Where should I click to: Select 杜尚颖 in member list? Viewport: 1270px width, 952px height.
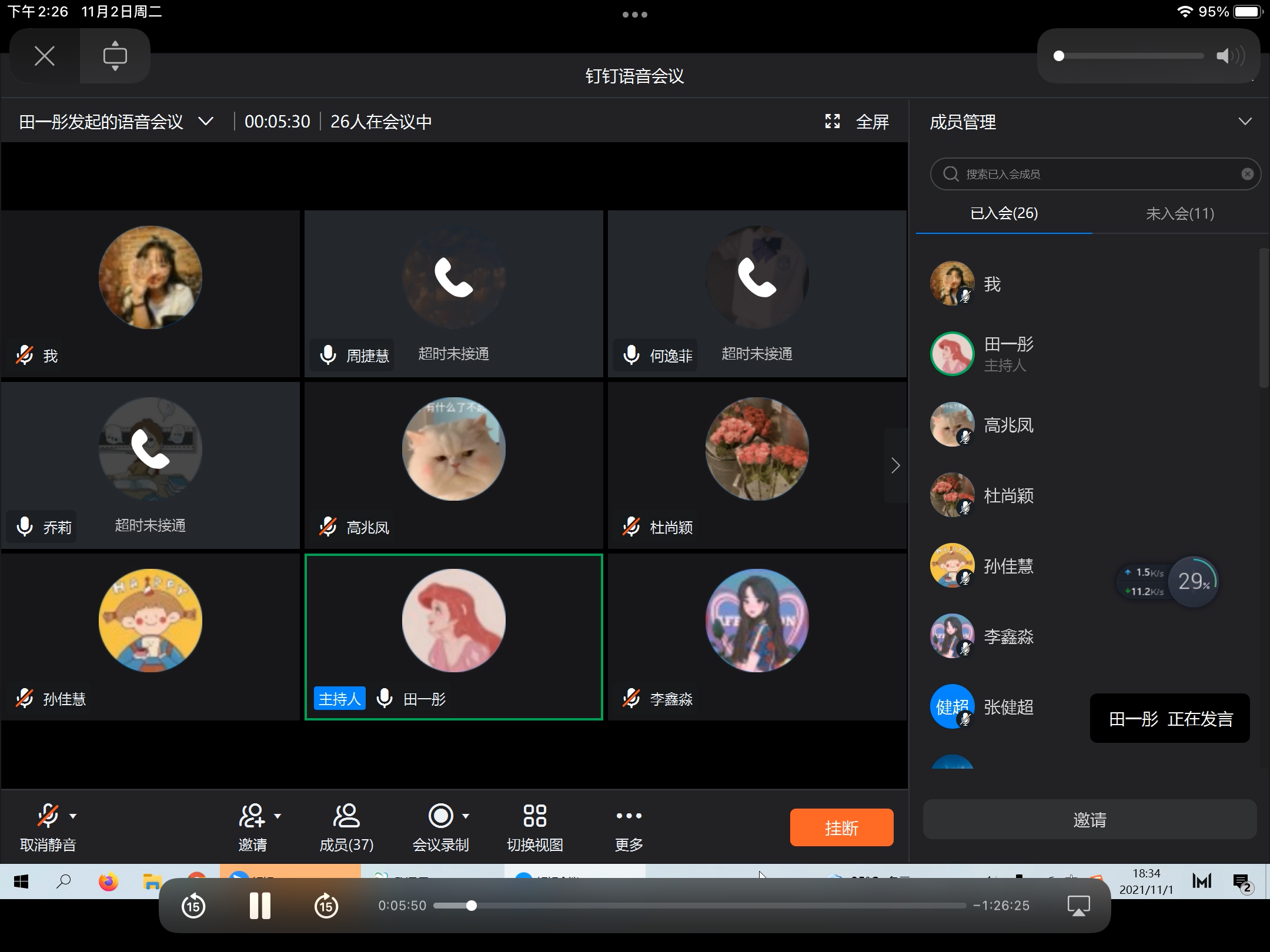point(1088,495)
